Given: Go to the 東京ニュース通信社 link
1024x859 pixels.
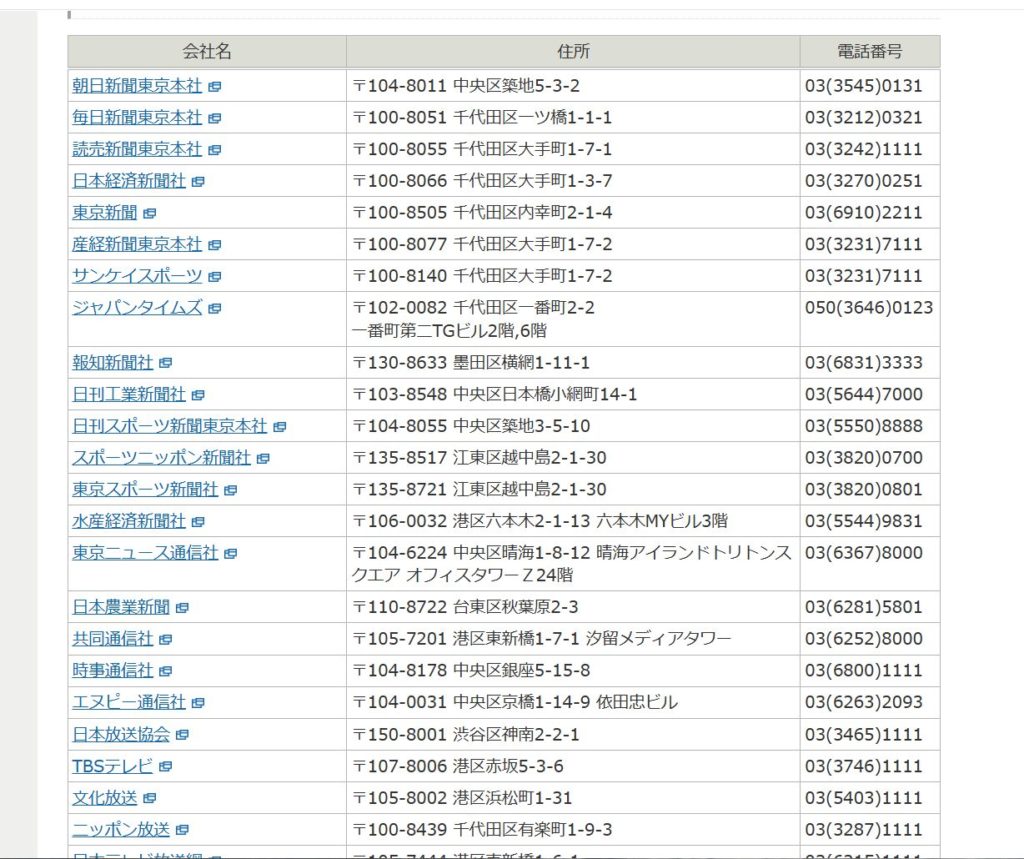Looking at the screenshot, I should (144, 553).
